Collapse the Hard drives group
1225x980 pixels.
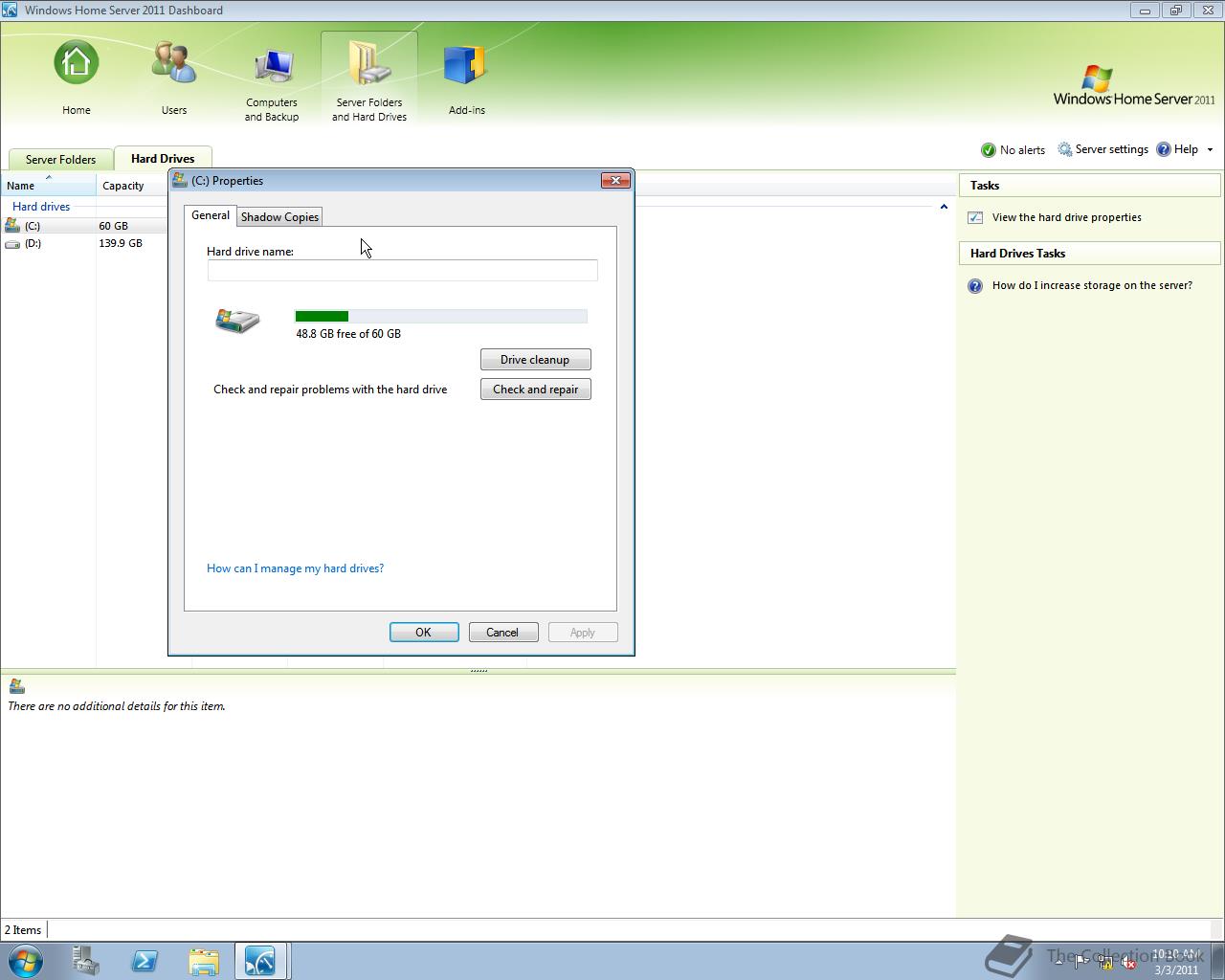pyautogui.click(x=944, y=207)
